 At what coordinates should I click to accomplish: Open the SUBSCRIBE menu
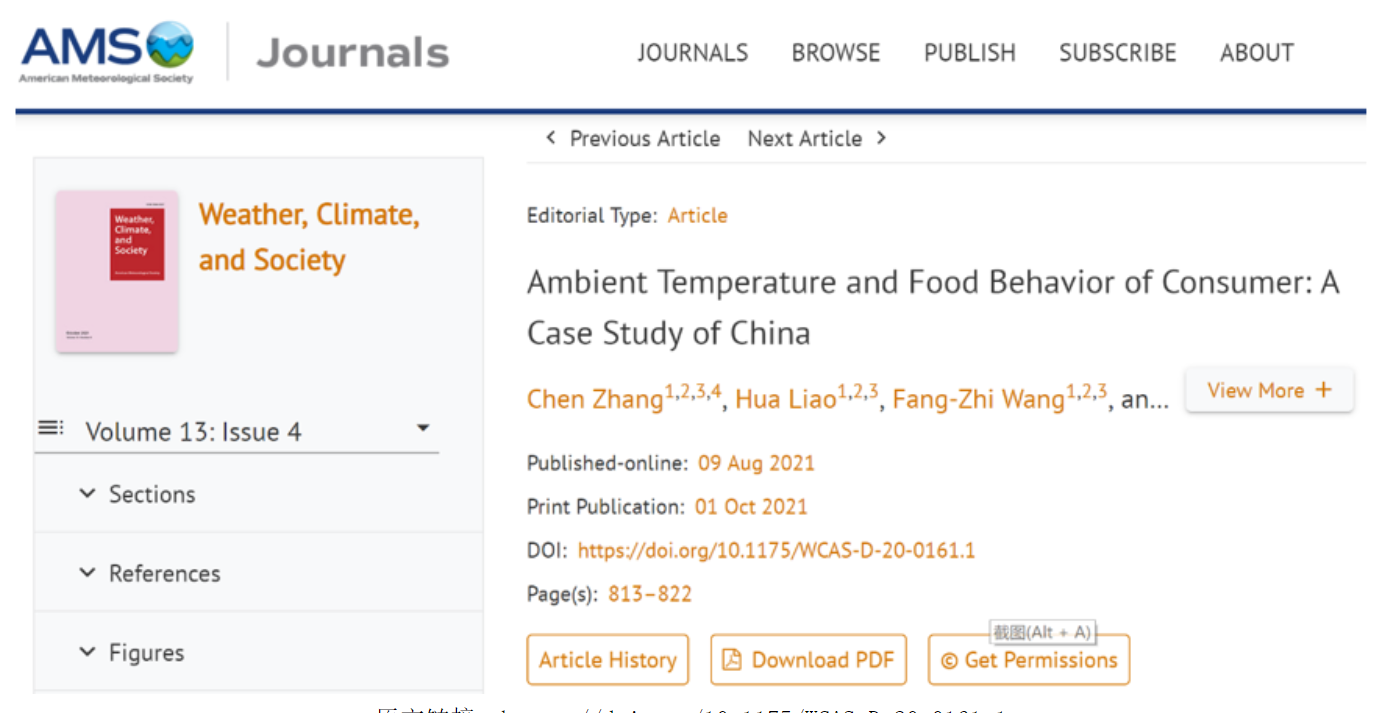(x=1118, y=53)
